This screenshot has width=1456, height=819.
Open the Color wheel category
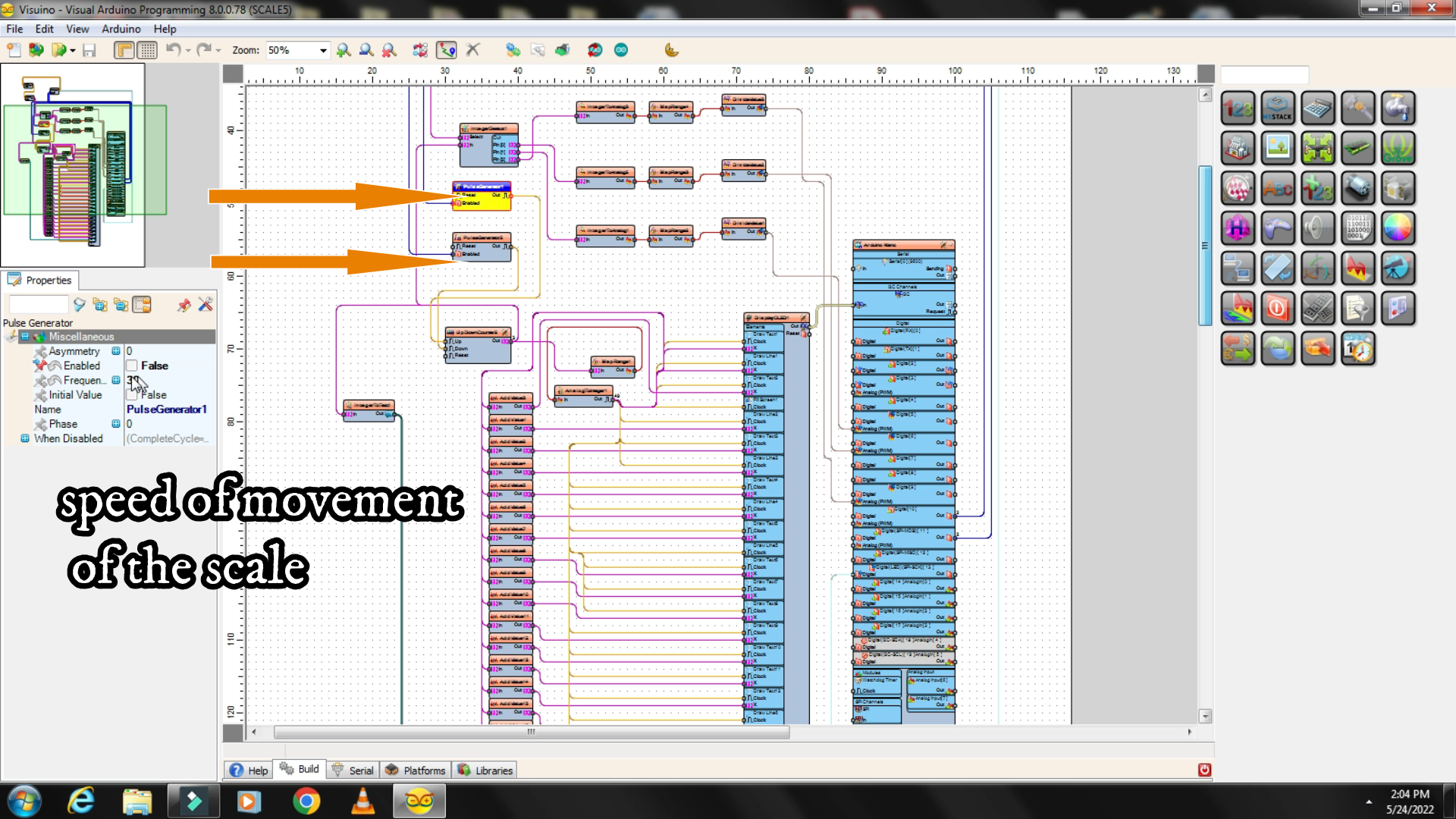pyautogui.click(x=1398, y=228)
